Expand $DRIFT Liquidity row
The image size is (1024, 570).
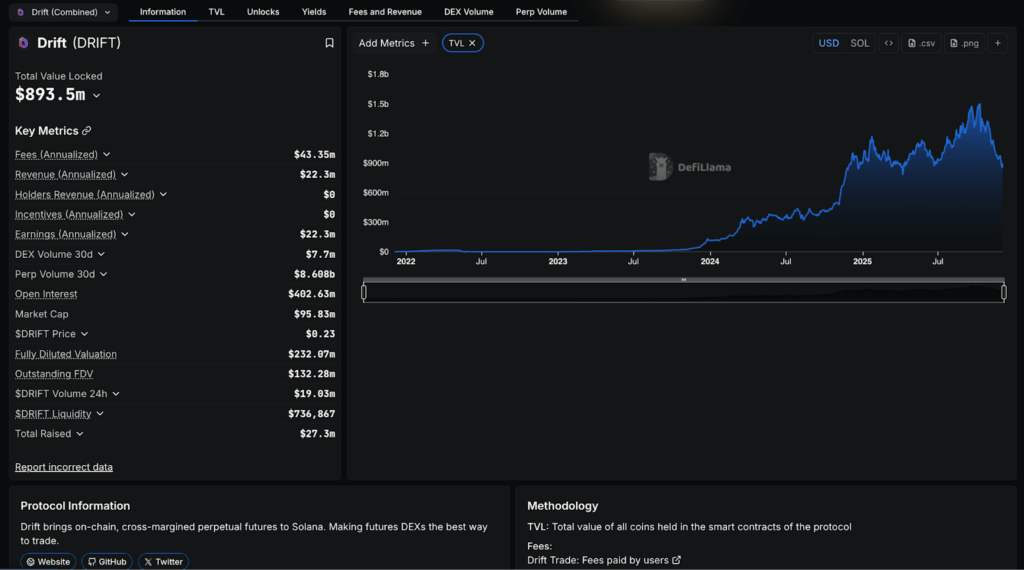[x=100, y=413]
